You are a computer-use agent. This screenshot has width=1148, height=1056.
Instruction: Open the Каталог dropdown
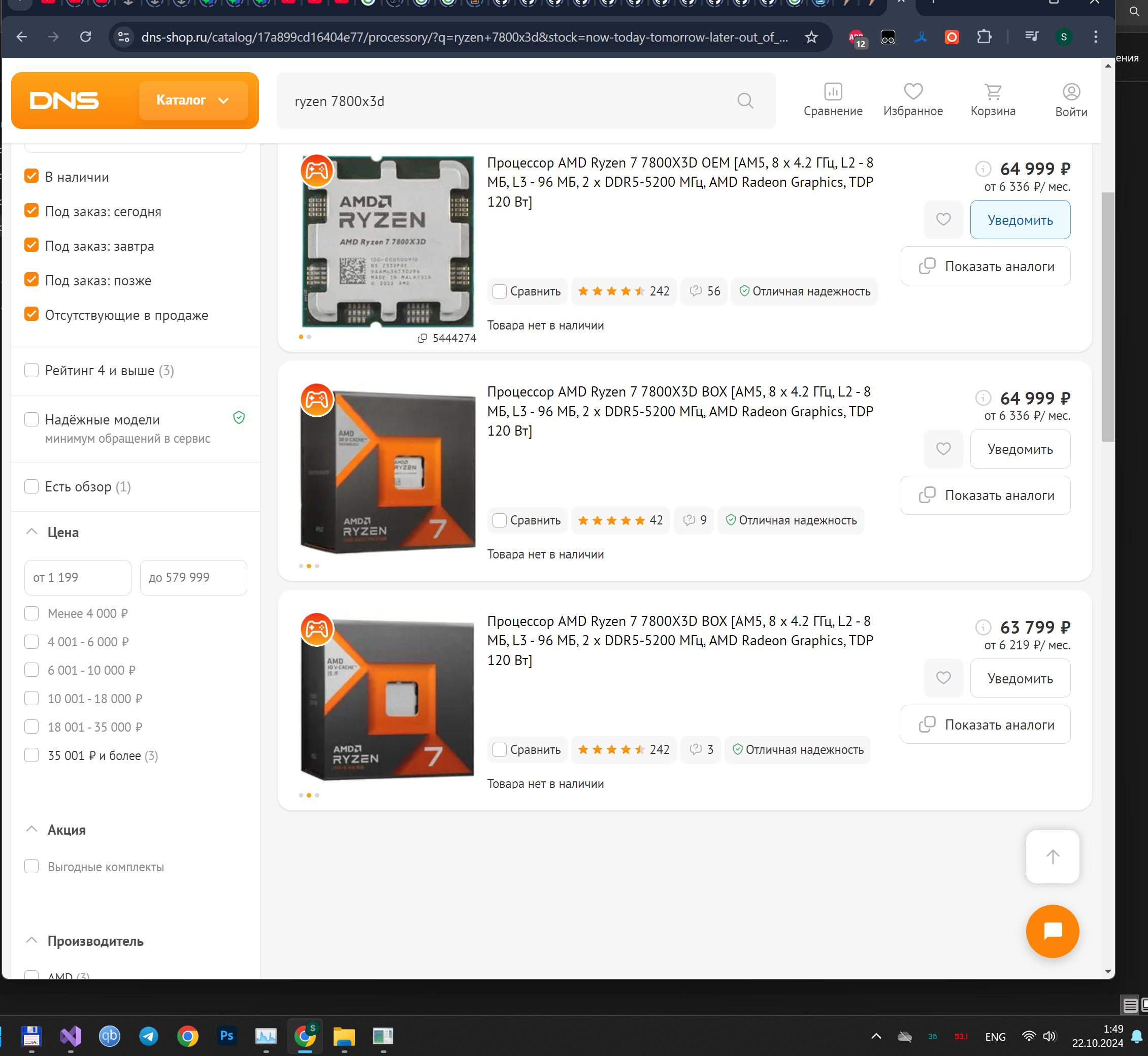coord(192,100)
